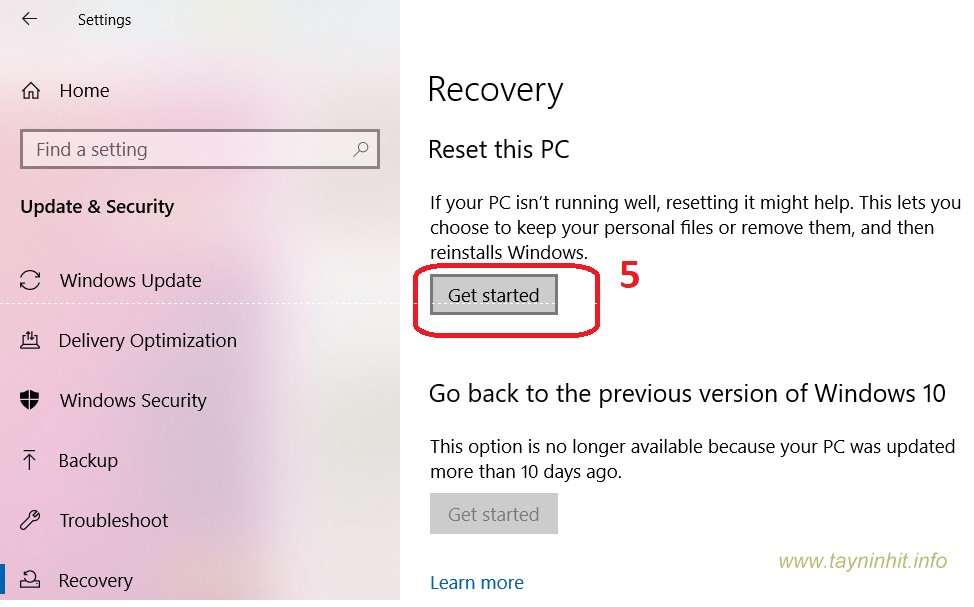This screenshot has height=607, width=974.
Task: Select Troubleshoot in the sidebar
Action: coord(113,521)
